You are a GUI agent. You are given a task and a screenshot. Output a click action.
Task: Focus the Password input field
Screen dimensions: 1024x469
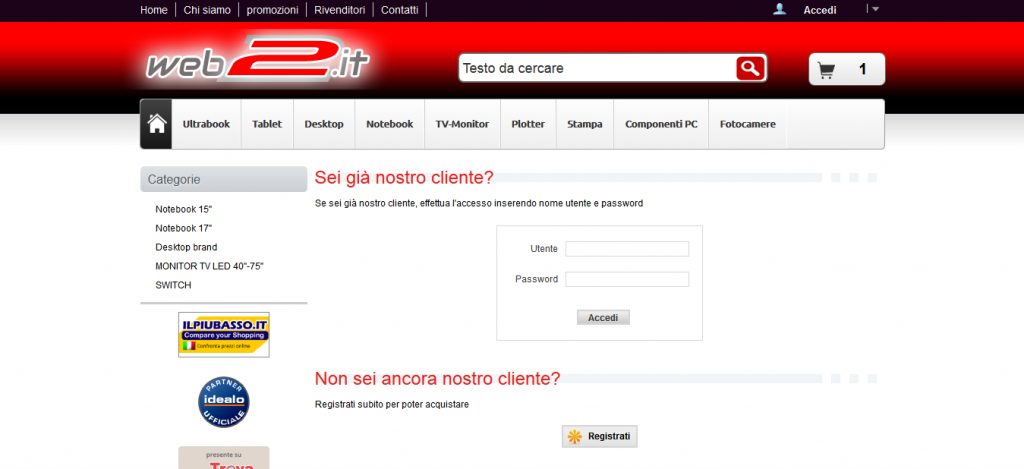tap(627, 279)
